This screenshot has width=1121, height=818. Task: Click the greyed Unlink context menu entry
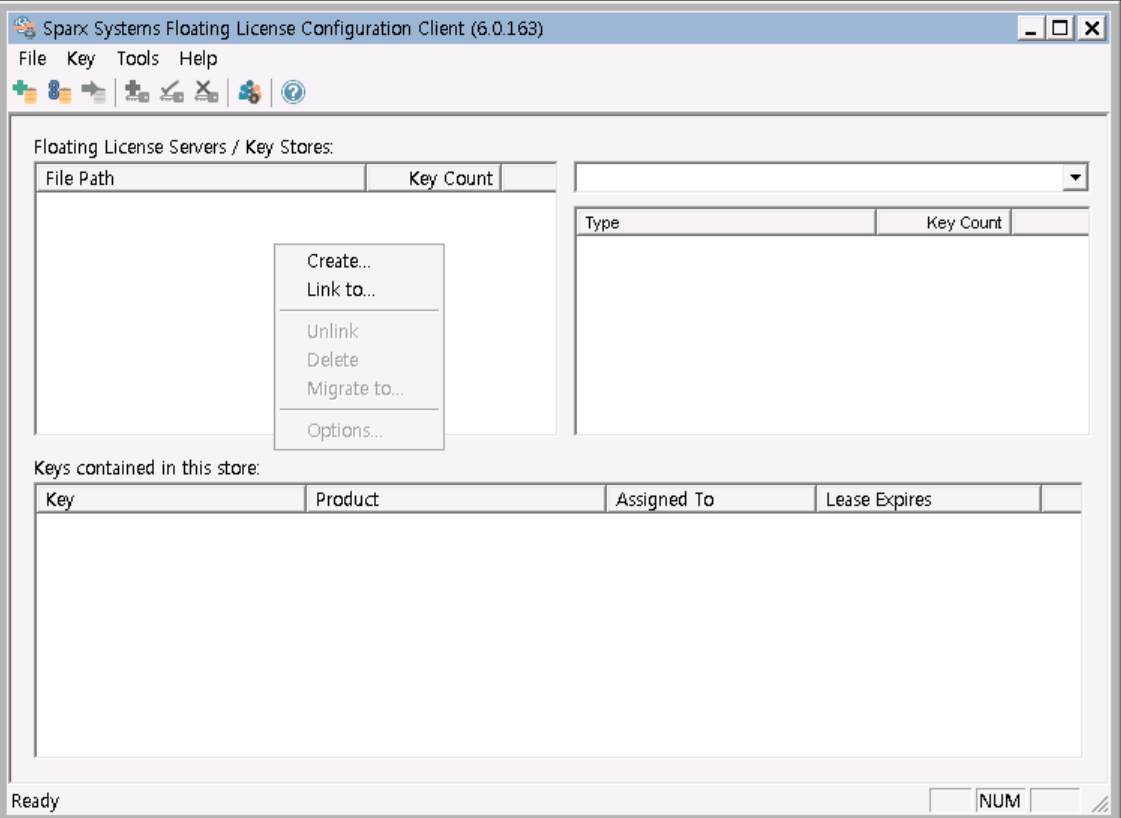(359, 331)
